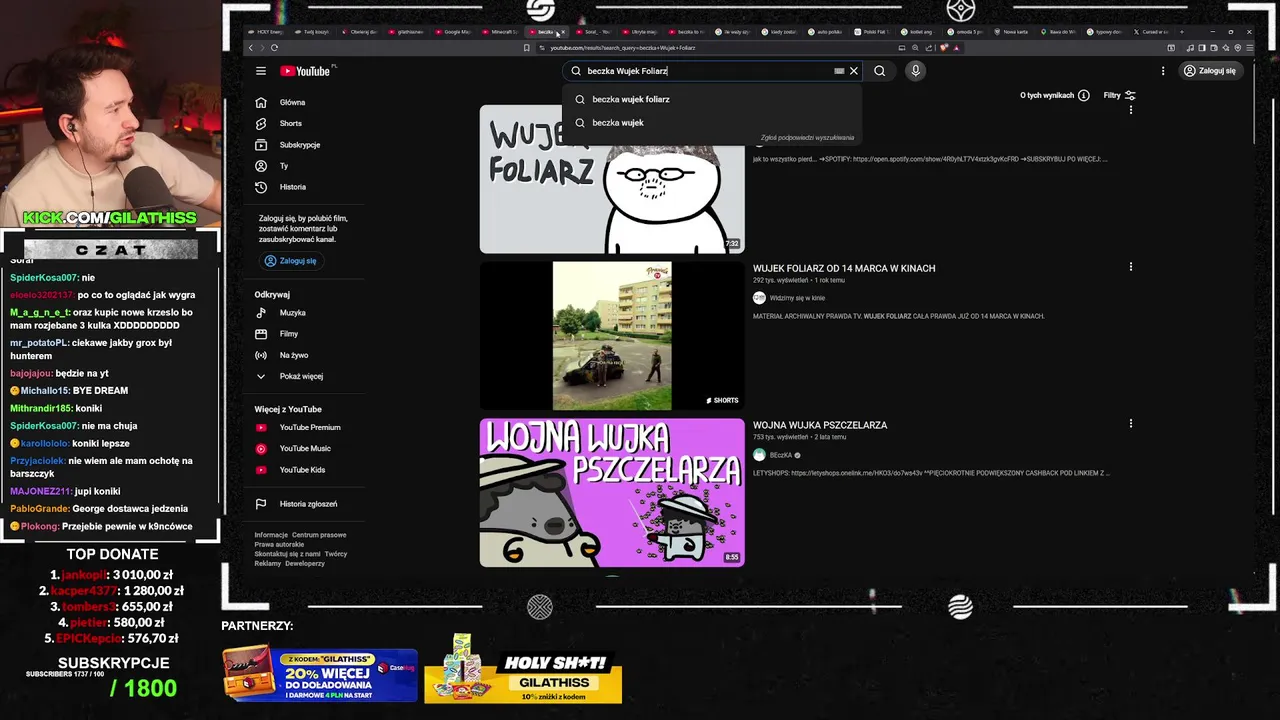Click the sidebar Zaloguj się button
The height and width of the screenshot is (720, 1280).
tap(291, 261)
